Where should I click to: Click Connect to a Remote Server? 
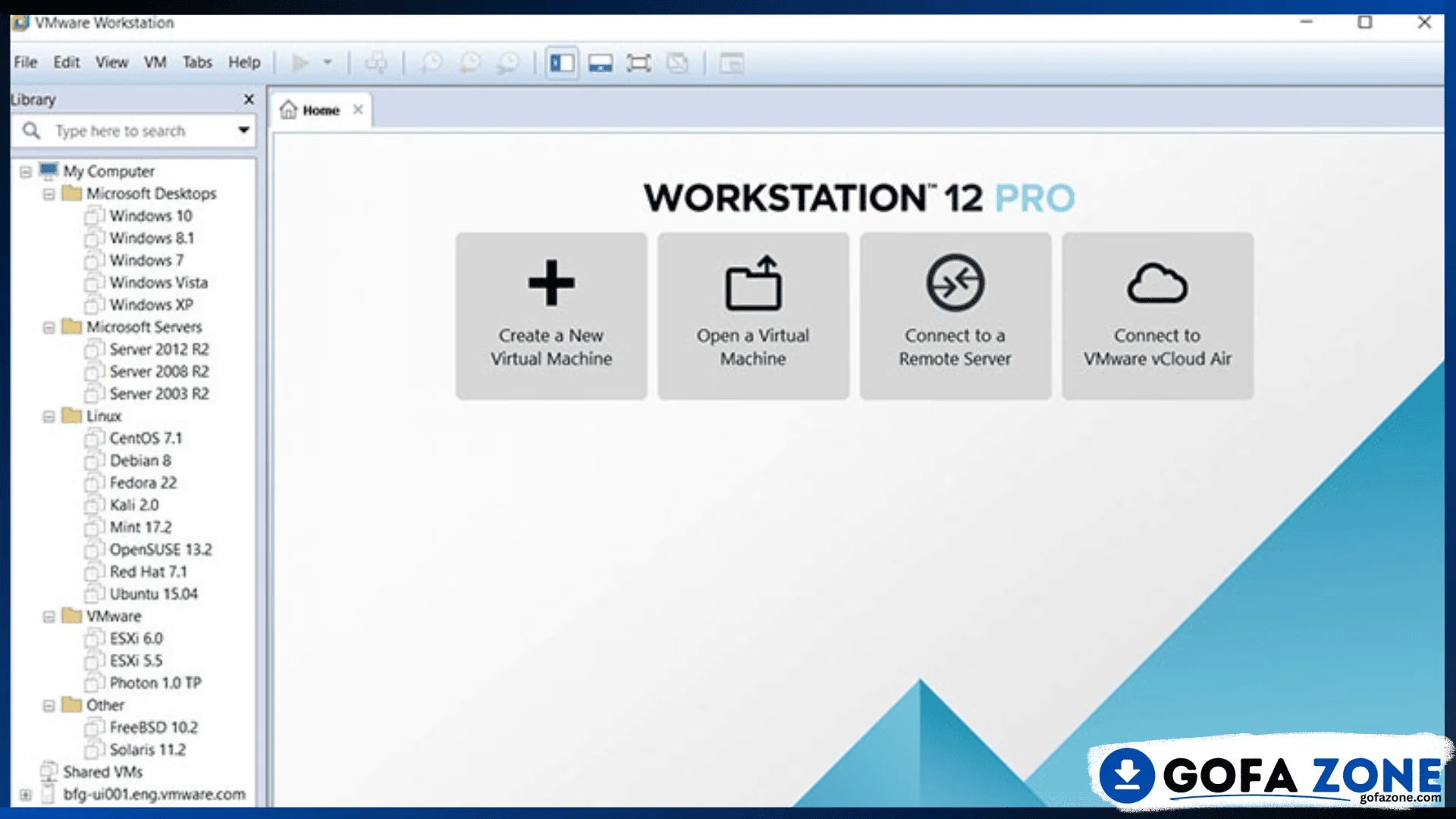tap(955, 315)
